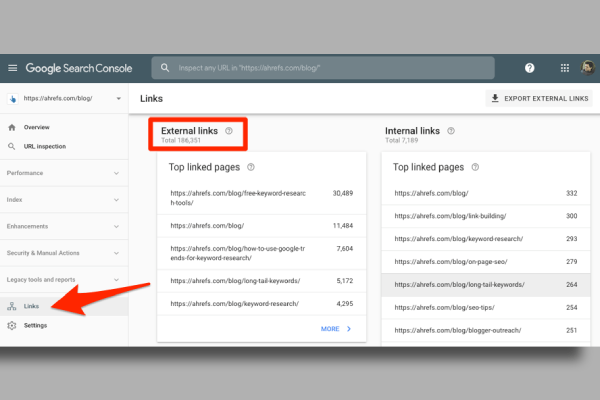Click Export External Links button
Screen dimensions: 600x400
coord(539,98)
